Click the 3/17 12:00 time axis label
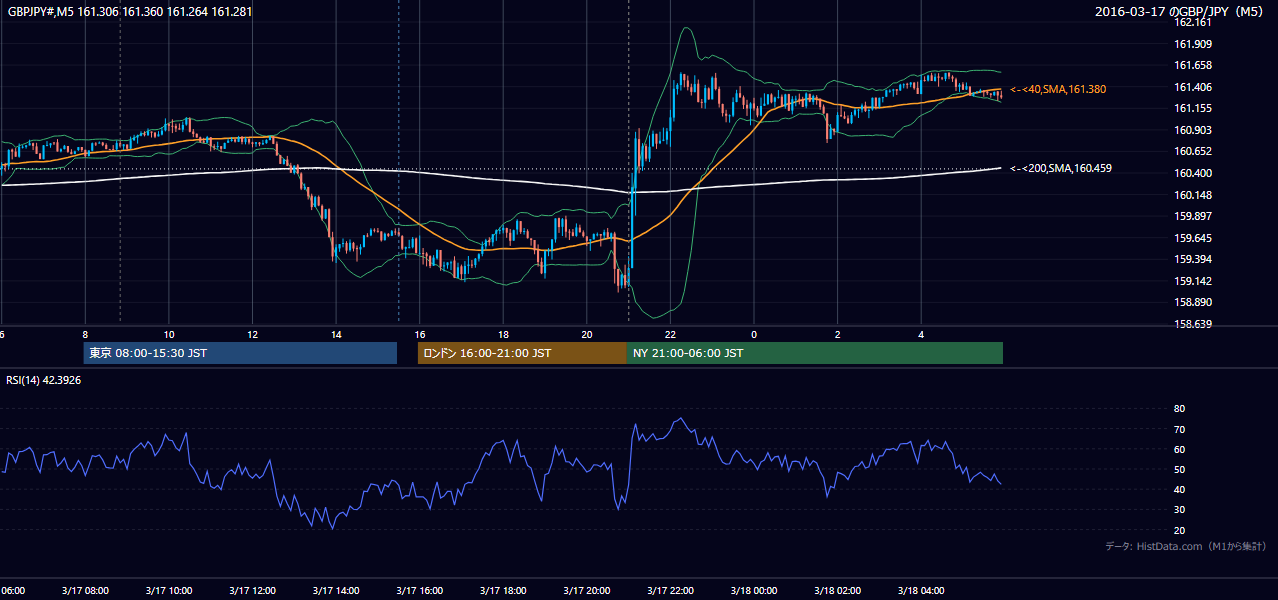Image resolution: width=1278 pixels, height=600 pixels. pyautogui.click(x=252, y=590)
